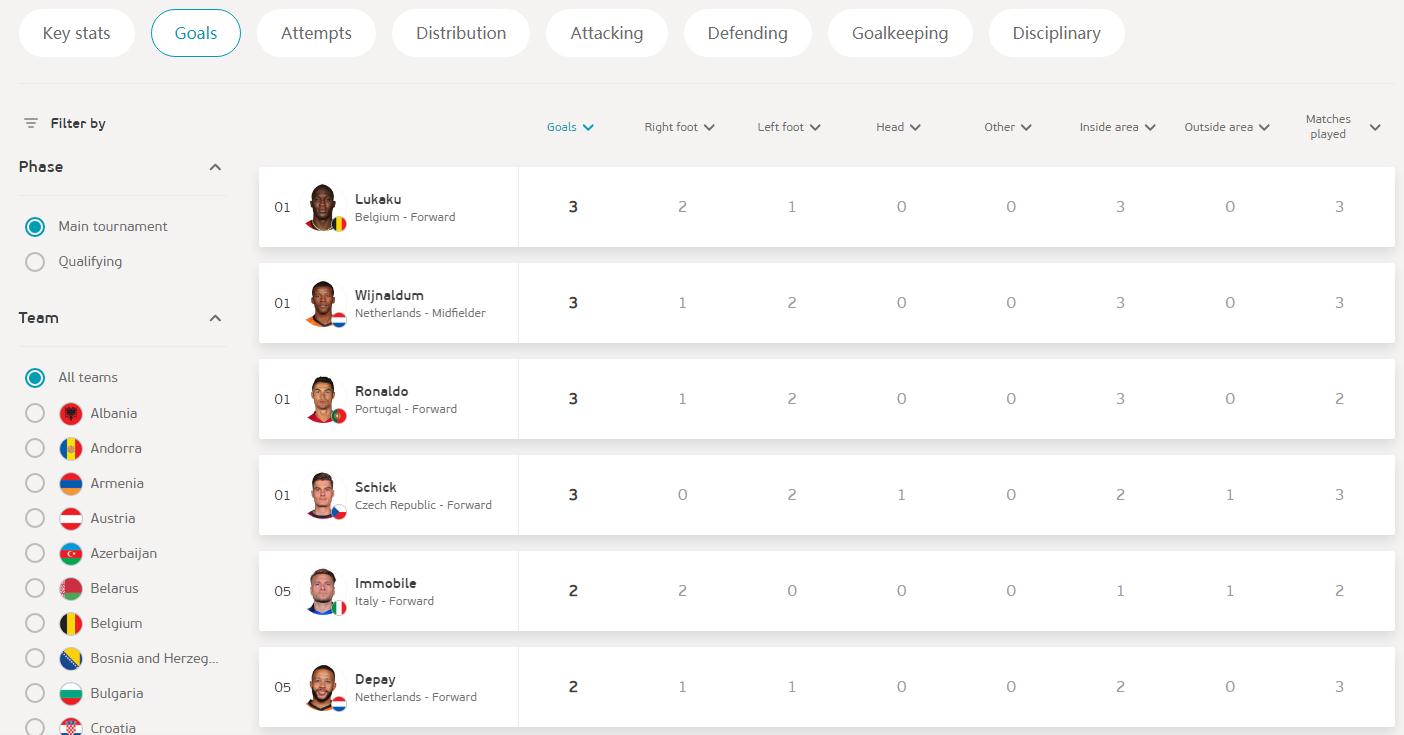Select the Bulgaria team radio button

(35, 693)
